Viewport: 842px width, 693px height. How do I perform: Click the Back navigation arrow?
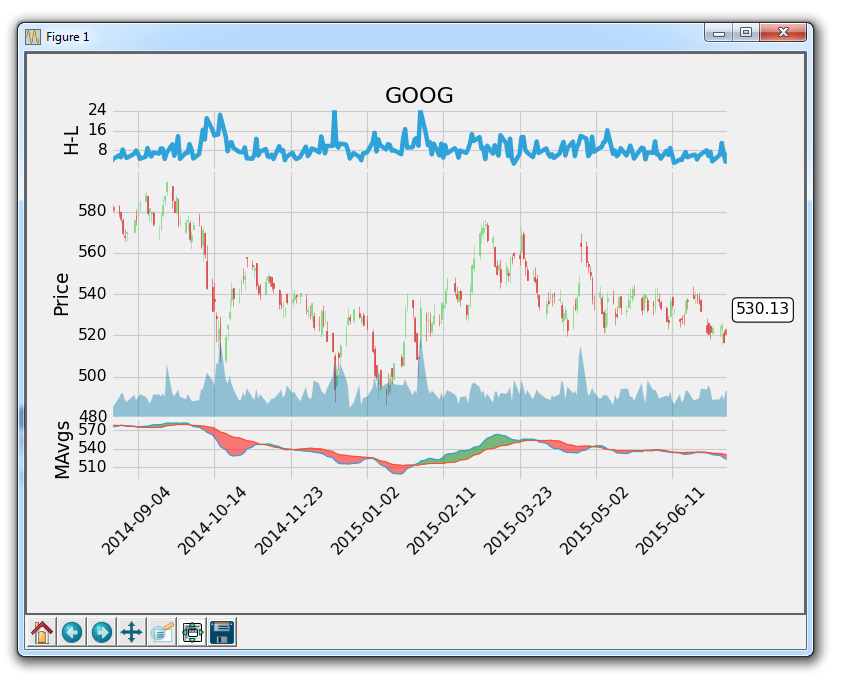click(x=70, y=631)
